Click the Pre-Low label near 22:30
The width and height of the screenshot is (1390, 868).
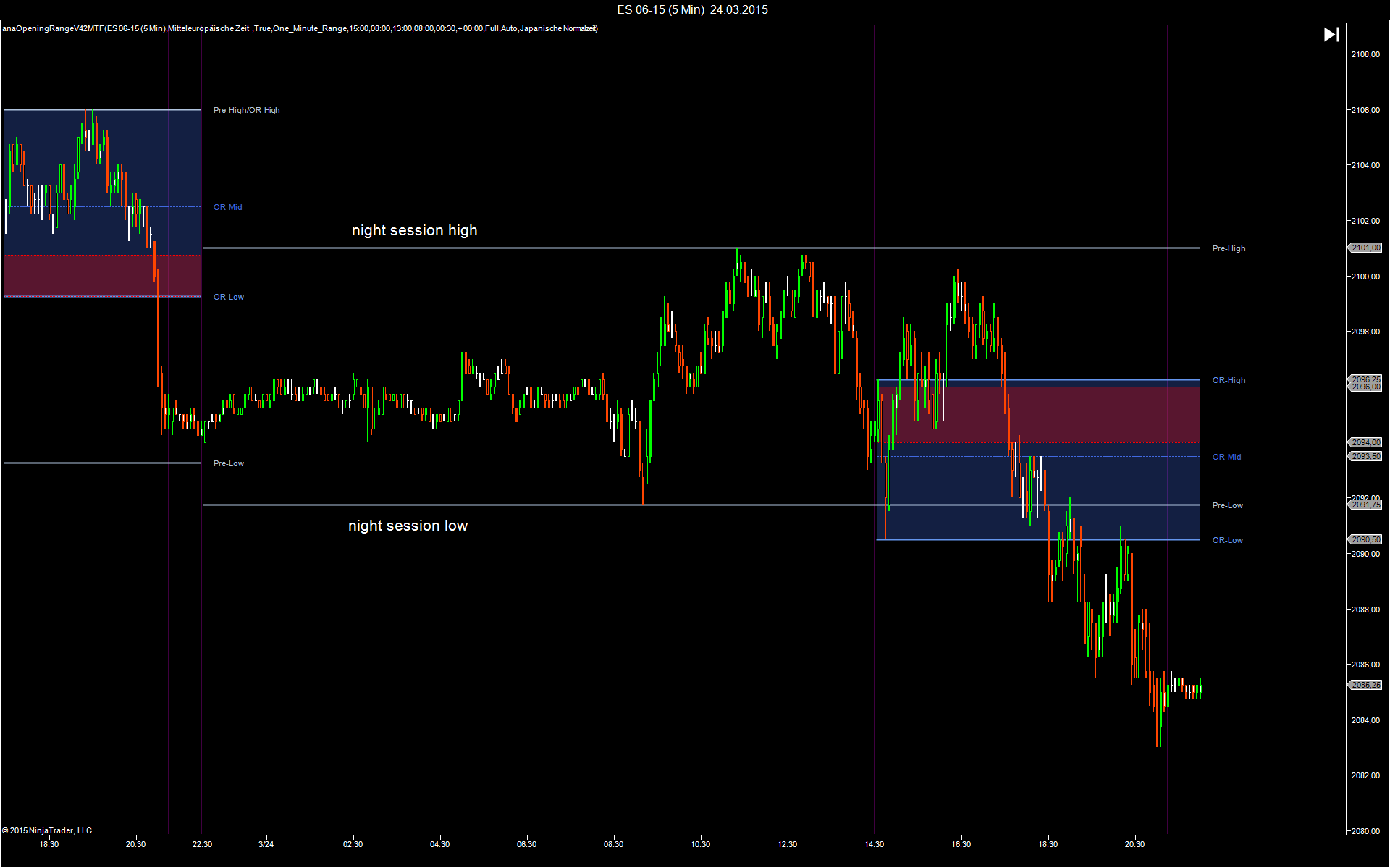pyautogui.click(x=228, y=463)
